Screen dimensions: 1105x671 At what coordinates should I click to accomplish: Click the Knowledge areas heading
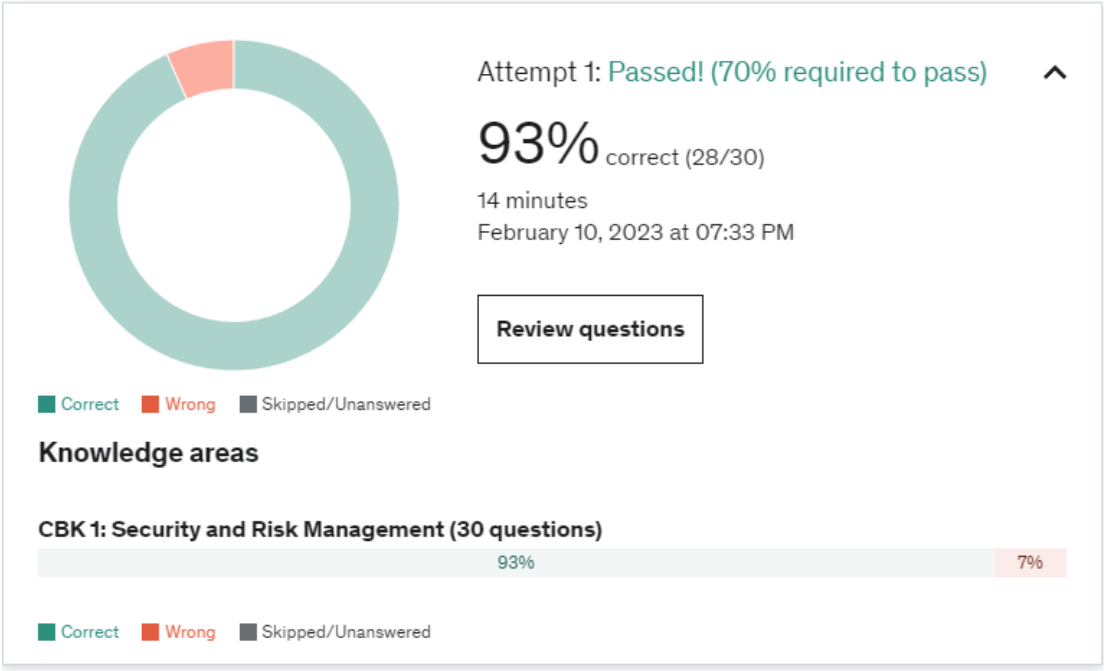coord(148,453)
